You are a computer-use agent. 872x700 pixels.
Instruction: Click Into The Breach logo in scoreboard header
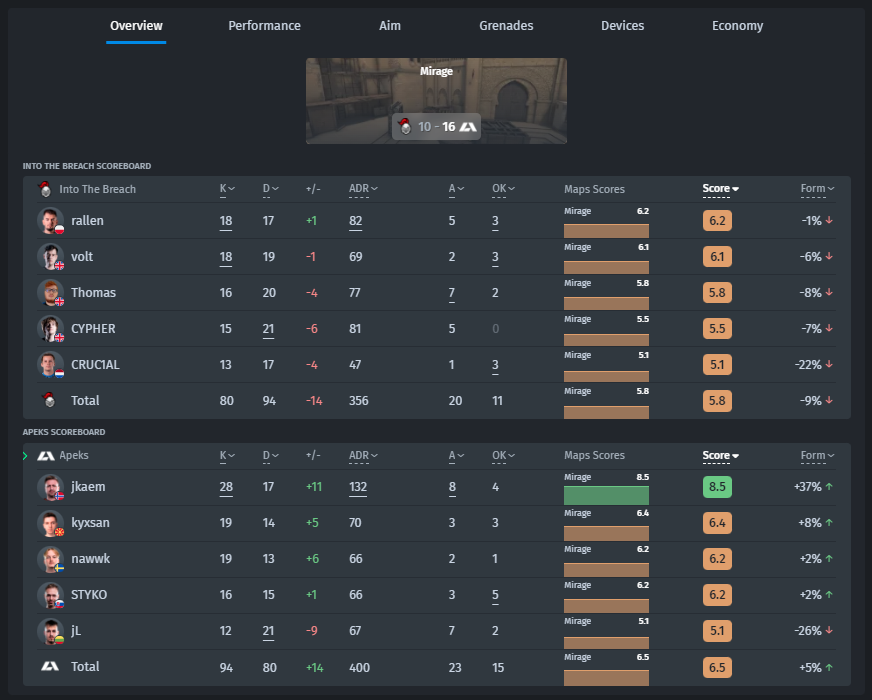pos(45,189)
